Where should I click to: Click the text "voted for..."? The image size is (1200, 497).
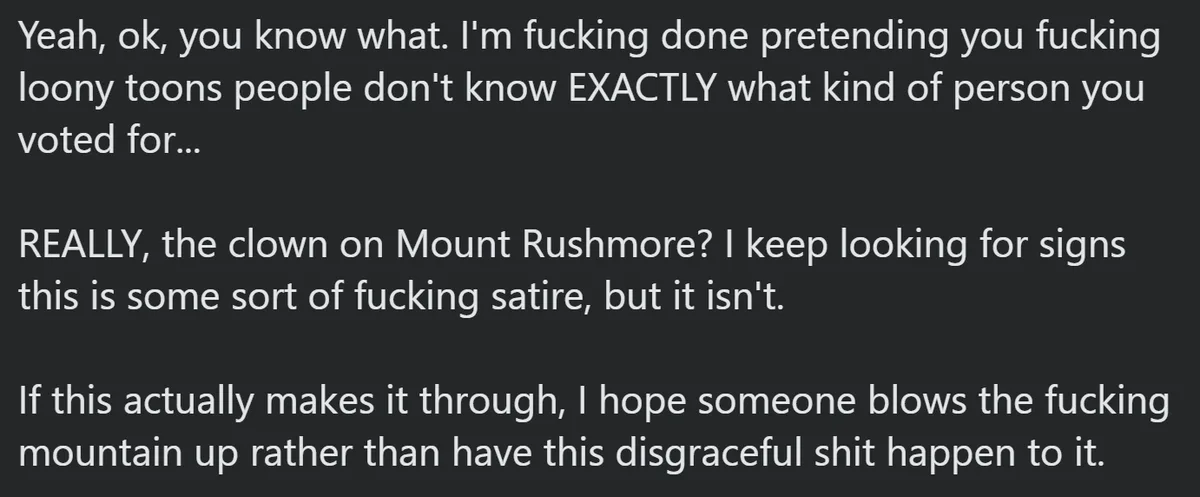tap(110, 138)
